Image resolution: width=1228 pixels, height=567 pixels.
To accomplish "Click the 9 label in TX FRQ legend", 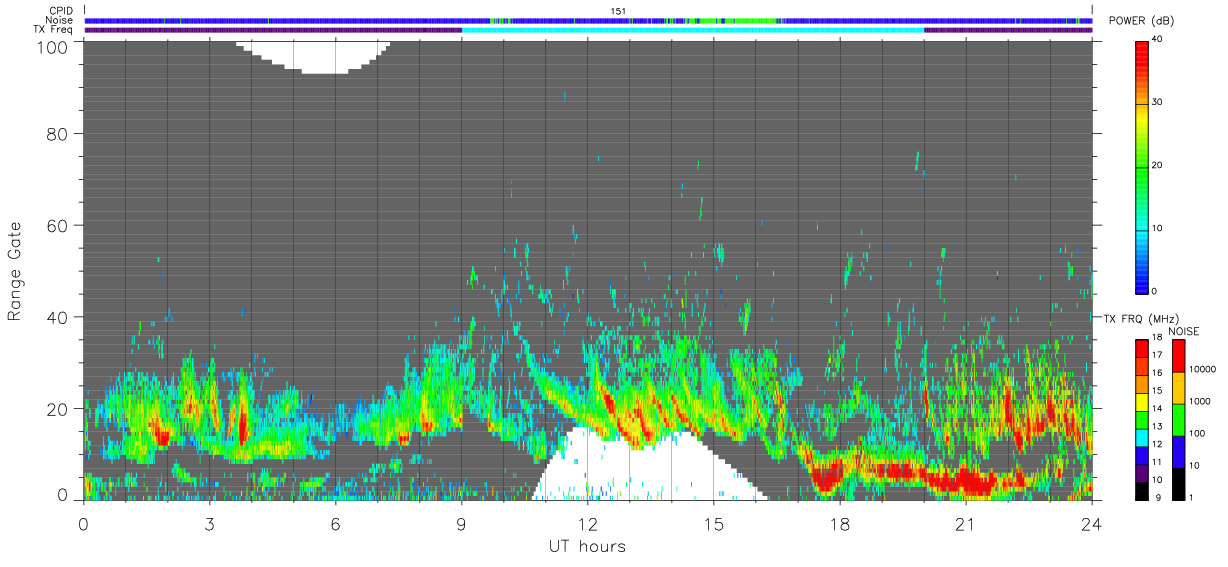I will pos(1157,497).
